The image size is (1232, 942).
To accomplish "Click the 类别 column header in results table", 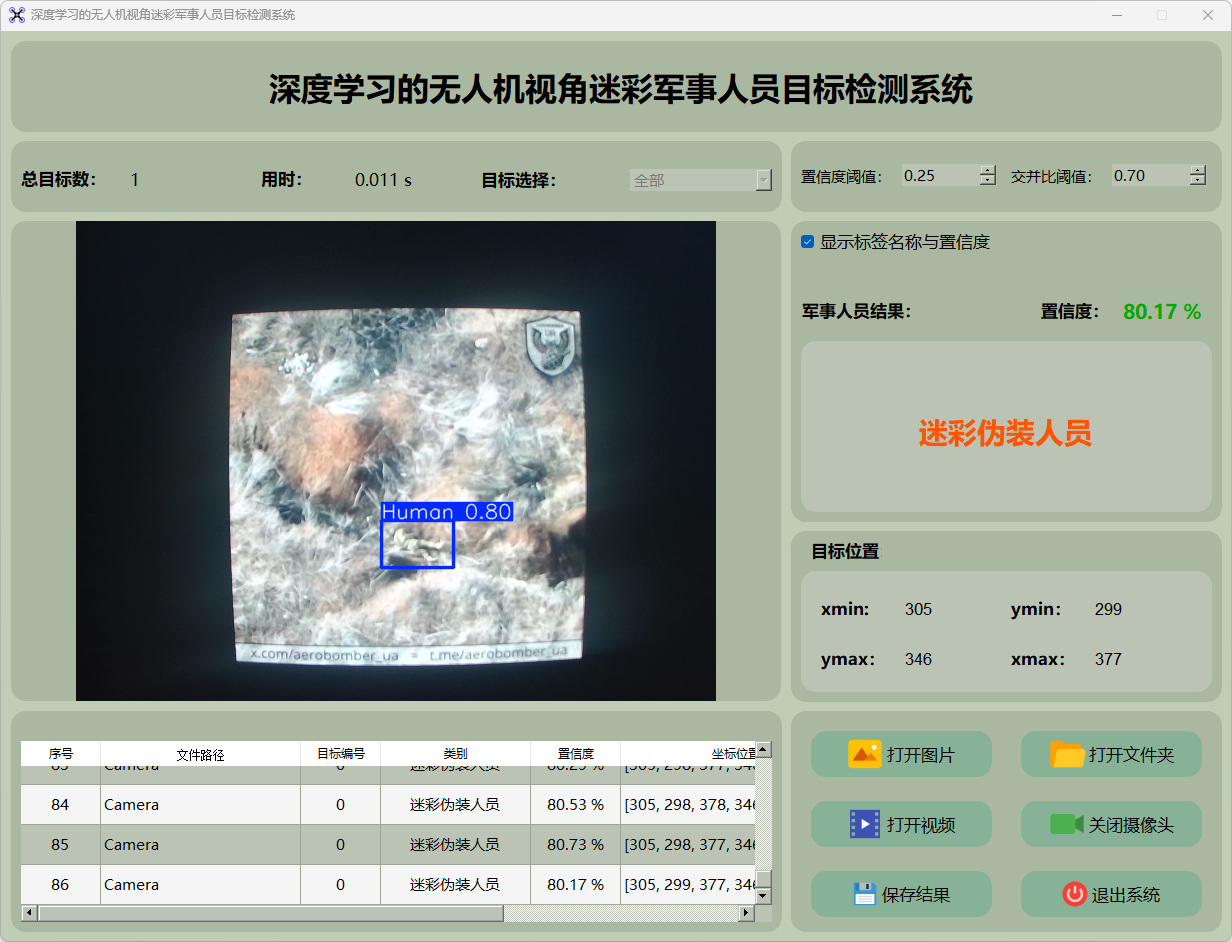I will click(455, 754).
